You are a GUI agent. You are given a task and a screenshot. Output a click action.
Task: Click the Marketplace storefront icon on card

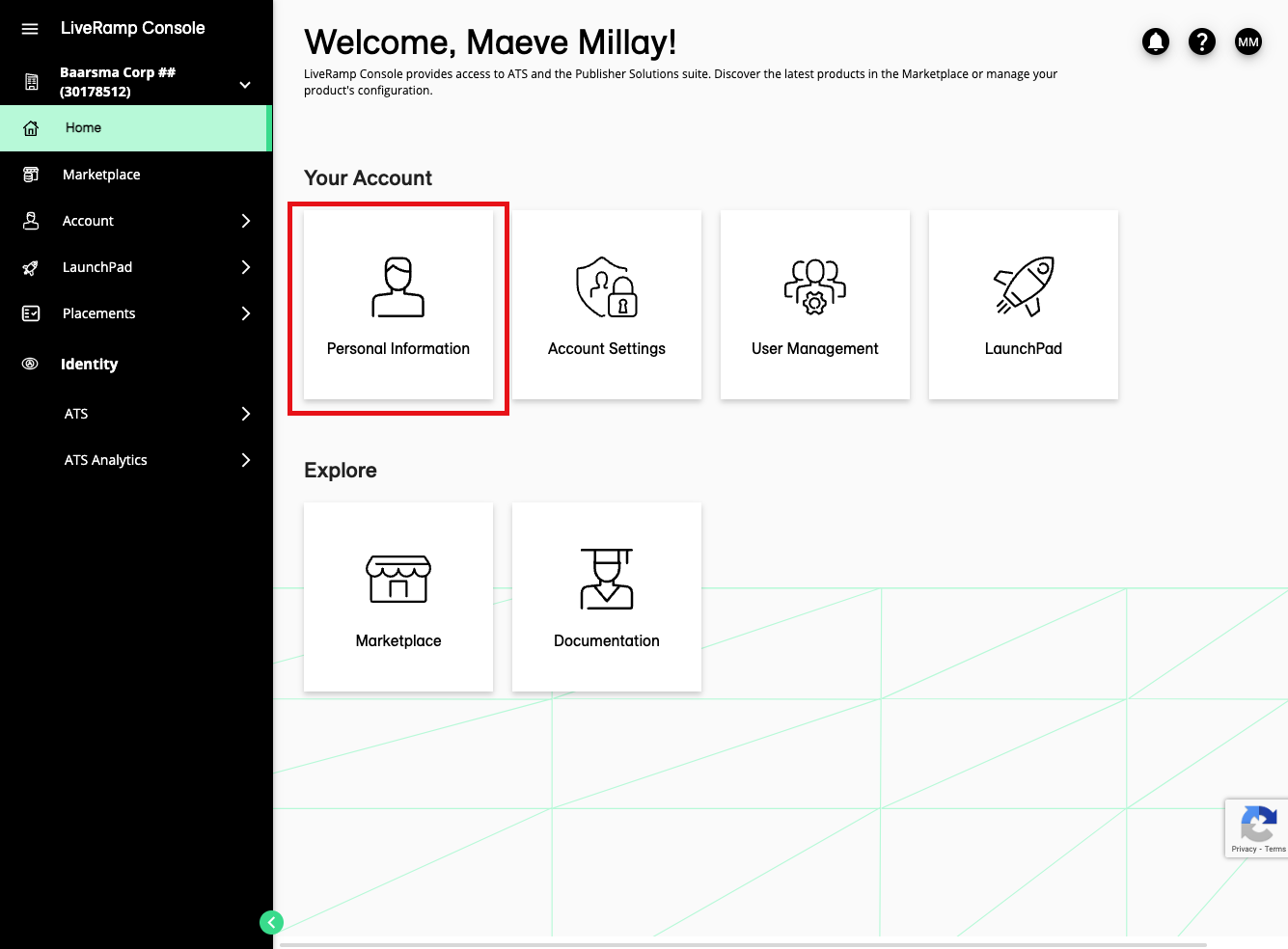(398, 579)
